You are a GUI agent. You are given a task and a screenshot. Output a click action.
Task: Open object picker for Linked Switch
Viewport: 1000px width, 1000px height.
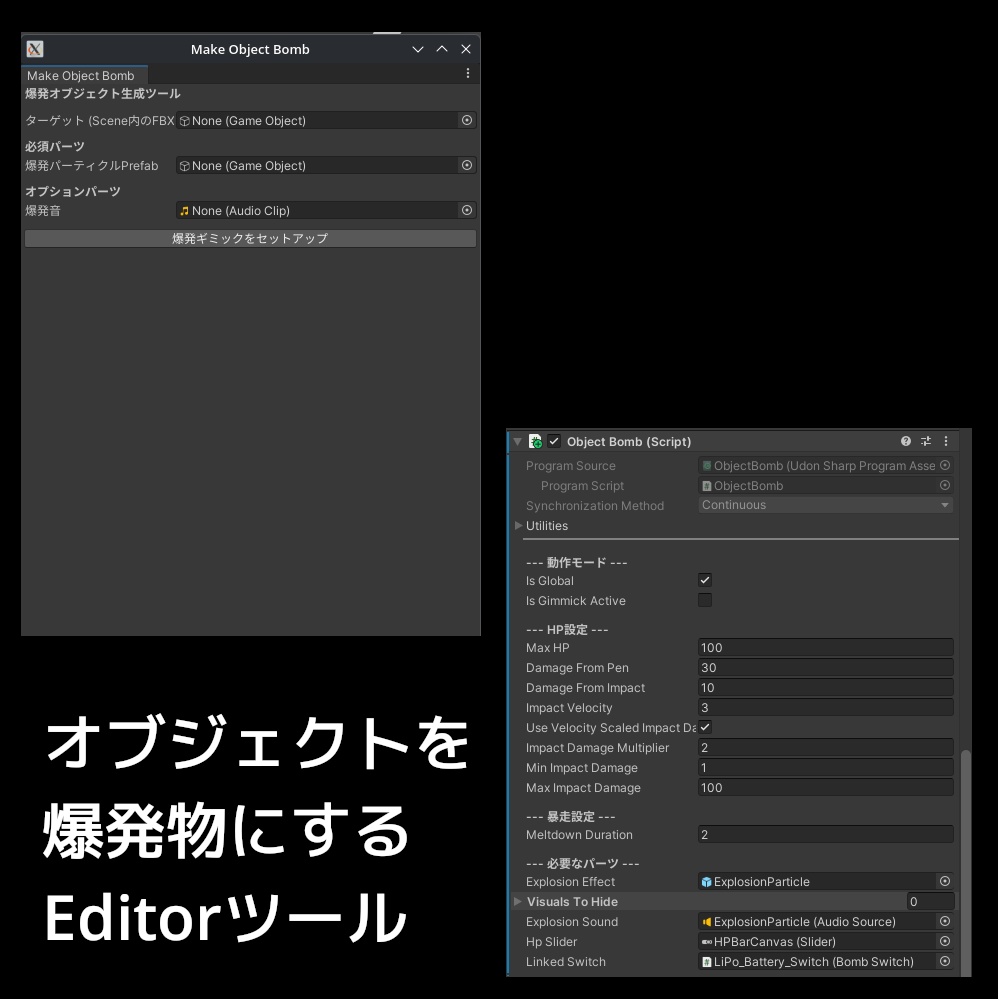coord(944,961)
